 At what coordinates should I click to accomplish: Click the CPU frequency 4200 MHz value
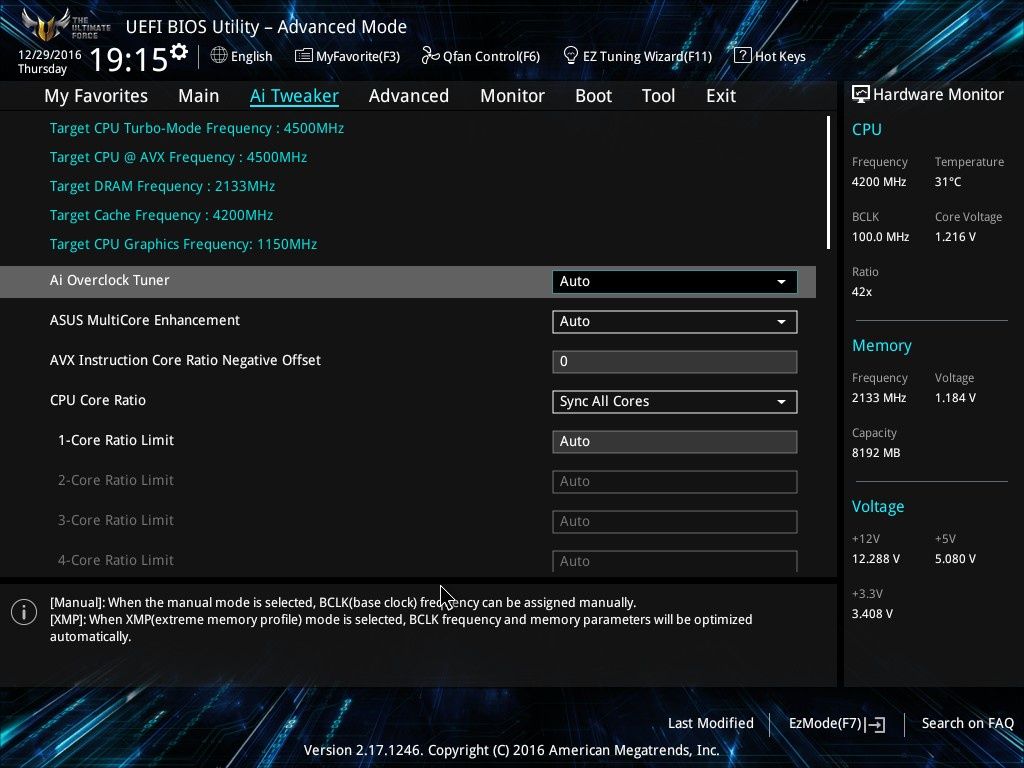click(879, 182)
